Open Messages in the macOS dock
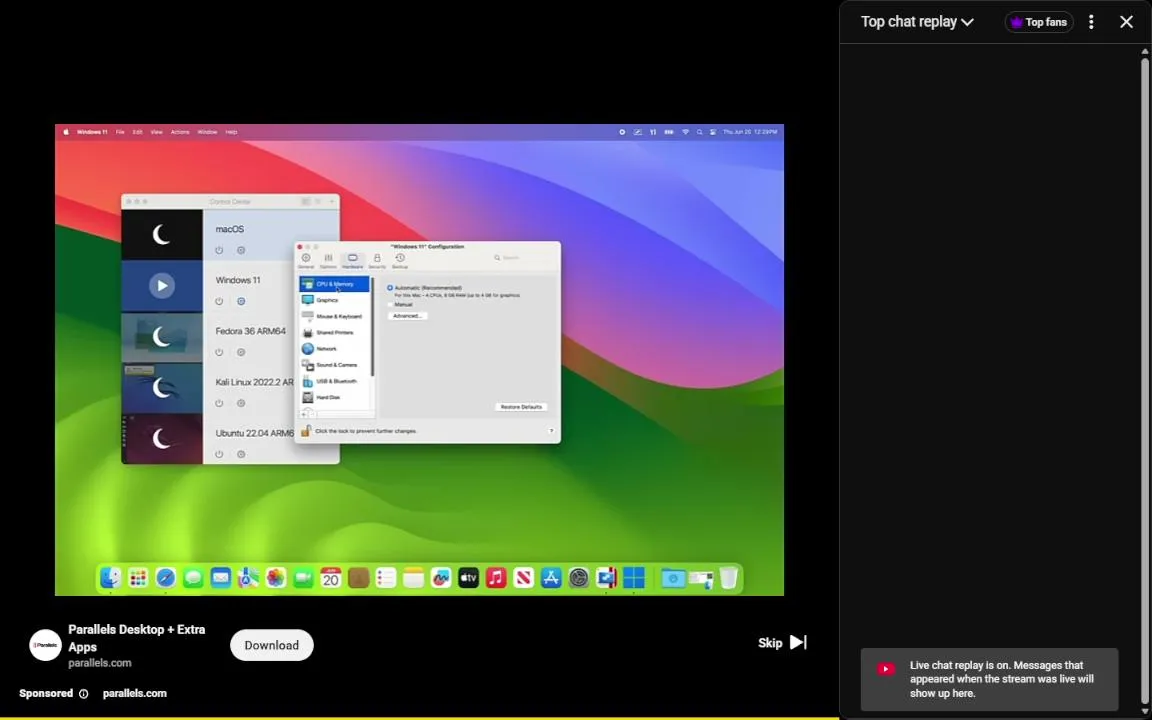Image resolution: width=1152 pixels, height=720 pixels. tap(192, 578)
